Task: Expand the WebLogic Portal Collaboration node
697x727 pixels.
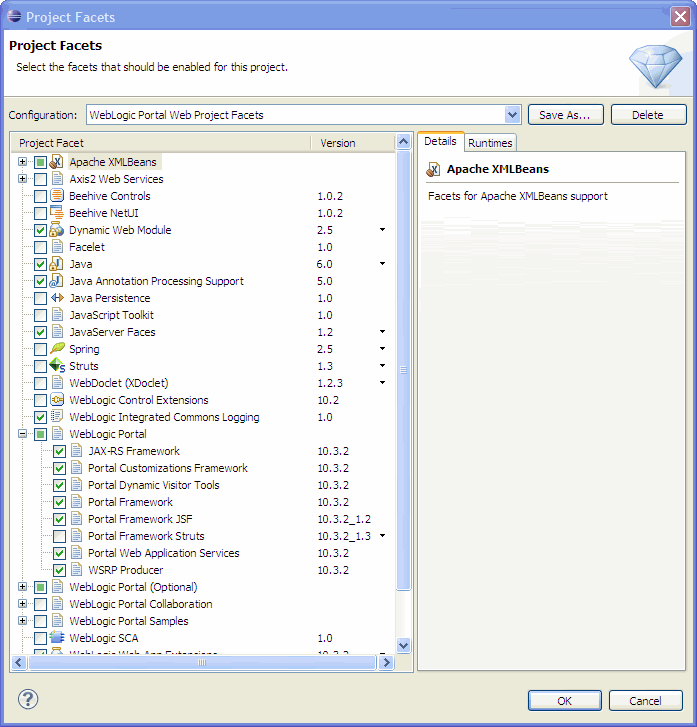Action: click(22, 604)
